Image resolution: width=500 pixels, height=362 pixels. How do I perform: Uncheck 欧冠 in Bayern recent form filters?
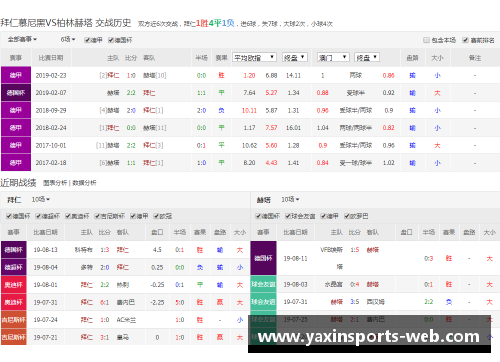coord(156,216)
